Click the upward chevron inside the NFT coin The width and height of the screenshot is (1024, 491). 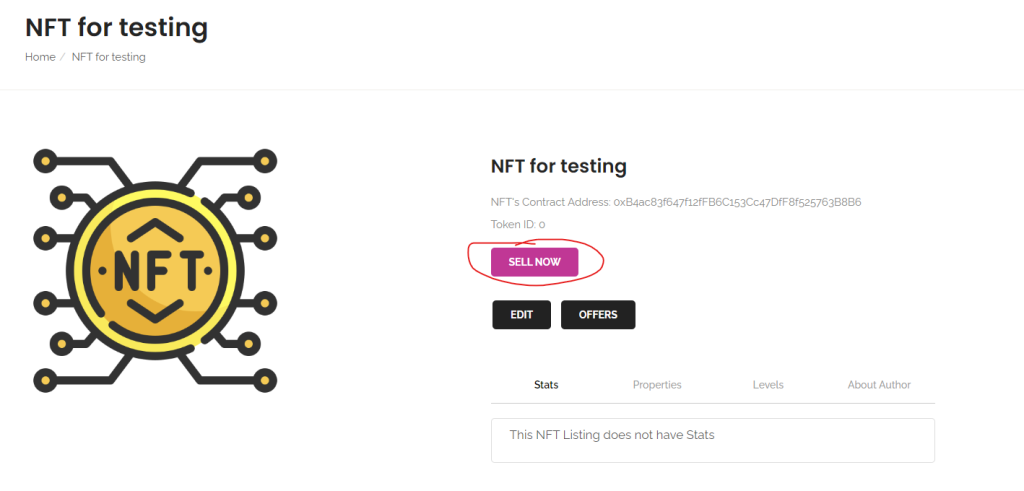click(155, 232)
